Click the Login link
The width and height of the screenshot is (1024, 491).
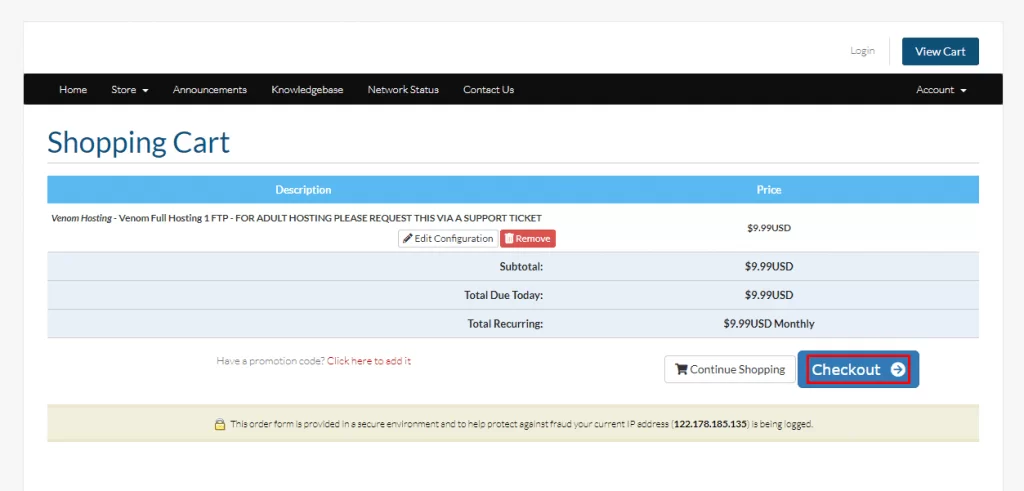pos(862,50)
